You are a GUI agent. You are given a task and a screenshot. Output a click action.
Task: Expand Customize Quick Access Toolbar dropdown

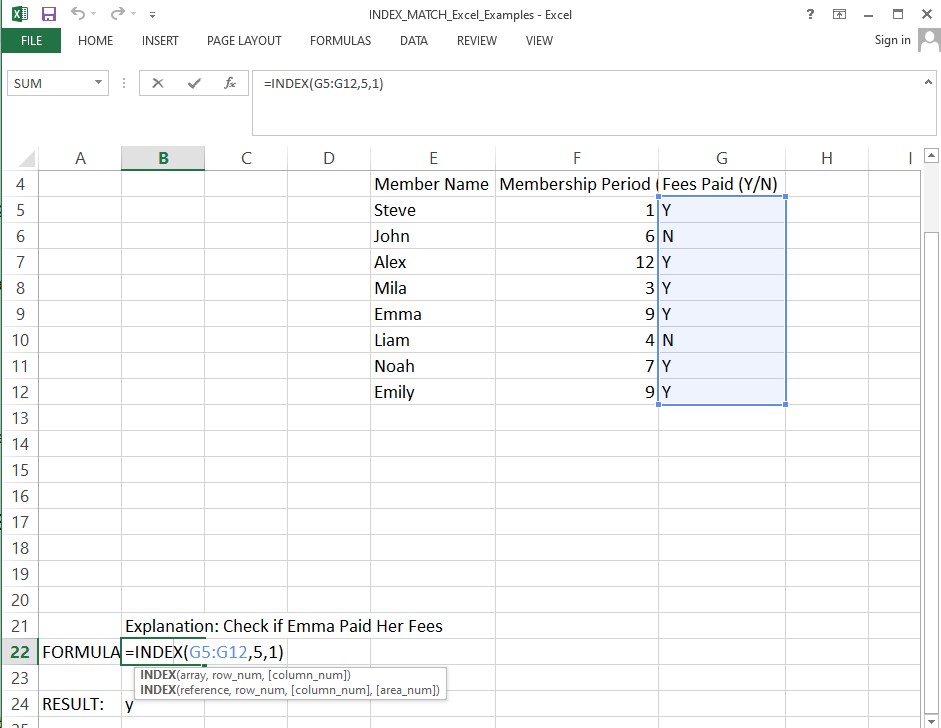[x=152, y=15]
